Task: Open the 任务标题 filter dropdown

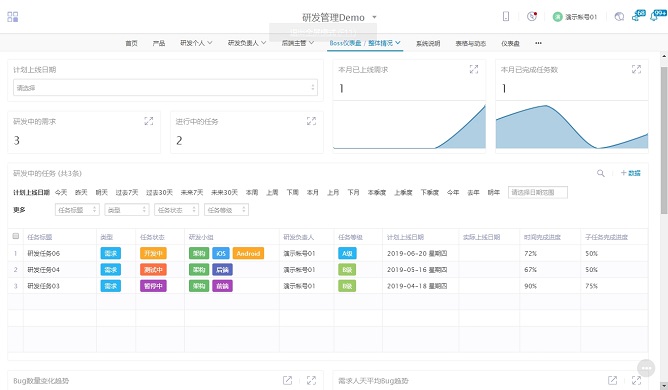Action: (x=77, y=210)
